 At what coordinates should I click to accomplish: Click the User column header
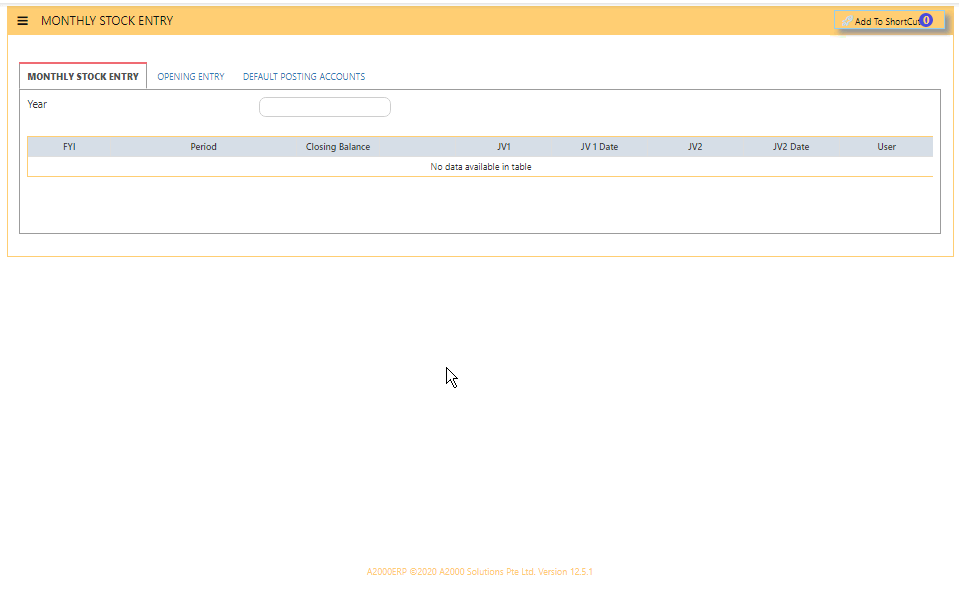tap(886, 147)
